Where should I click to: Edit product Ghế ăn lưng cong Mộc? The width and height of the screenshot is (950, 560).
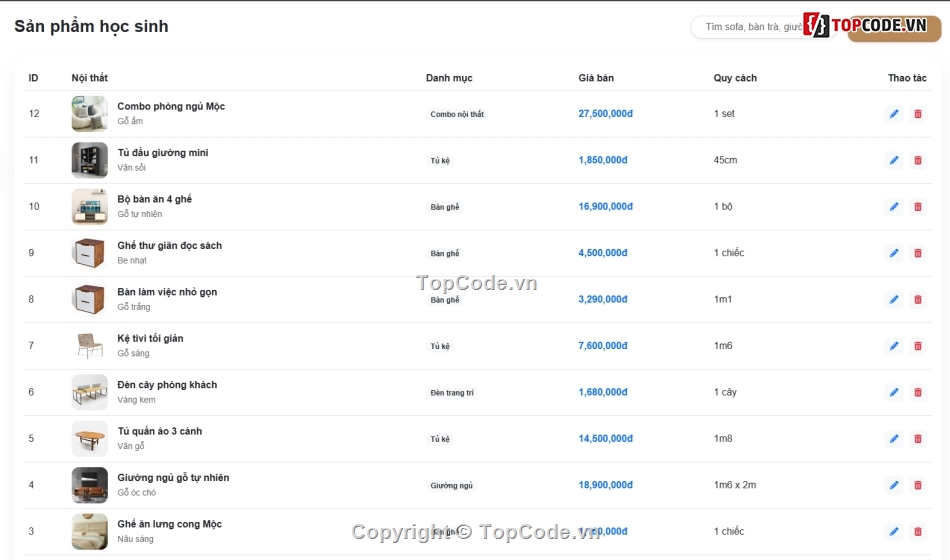point(894,532)
